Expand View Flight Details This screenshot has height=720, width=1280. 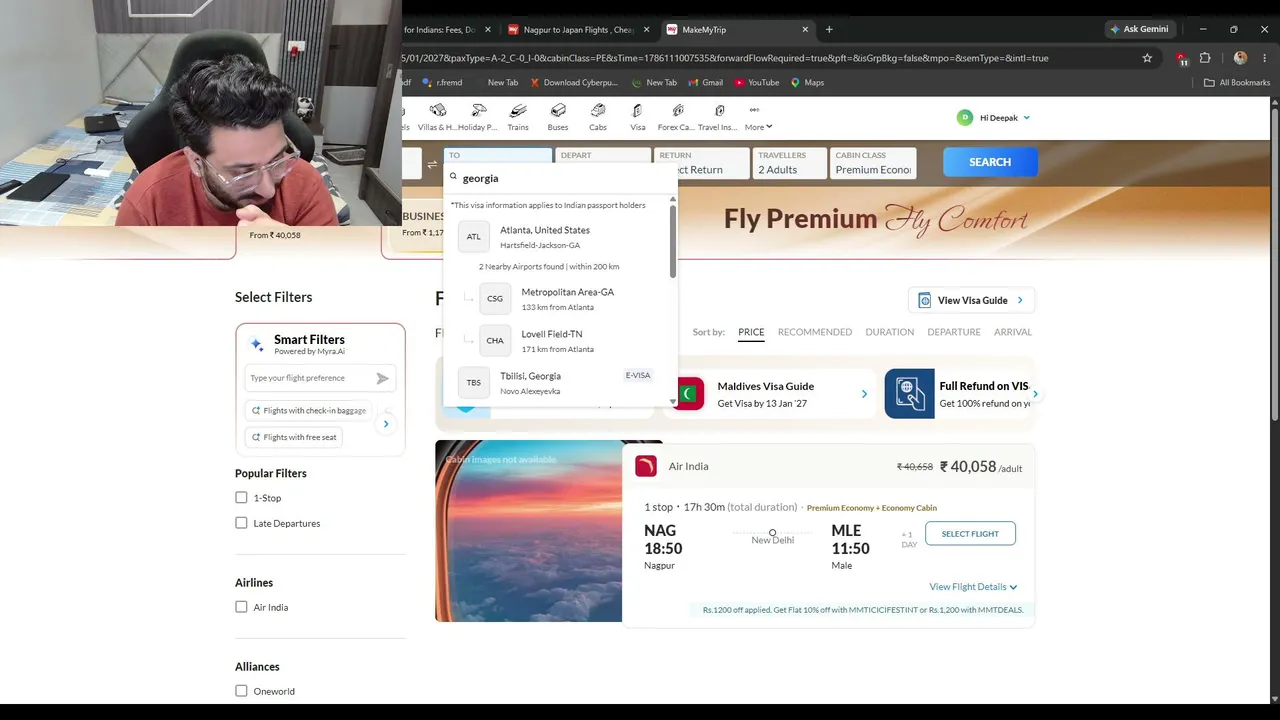coord(973,587)
